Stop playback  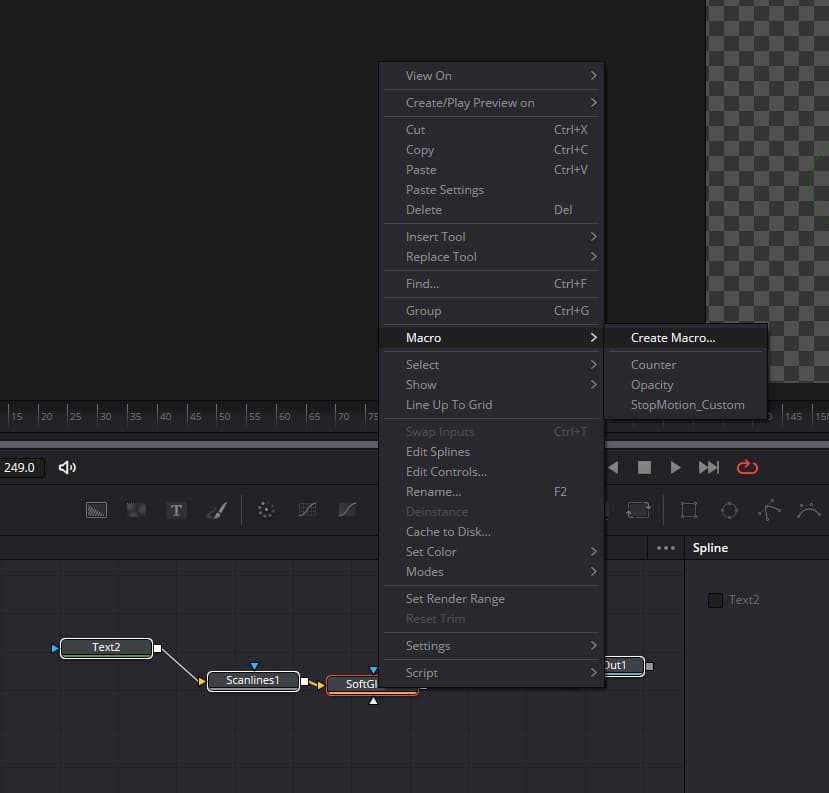point(644,467)
